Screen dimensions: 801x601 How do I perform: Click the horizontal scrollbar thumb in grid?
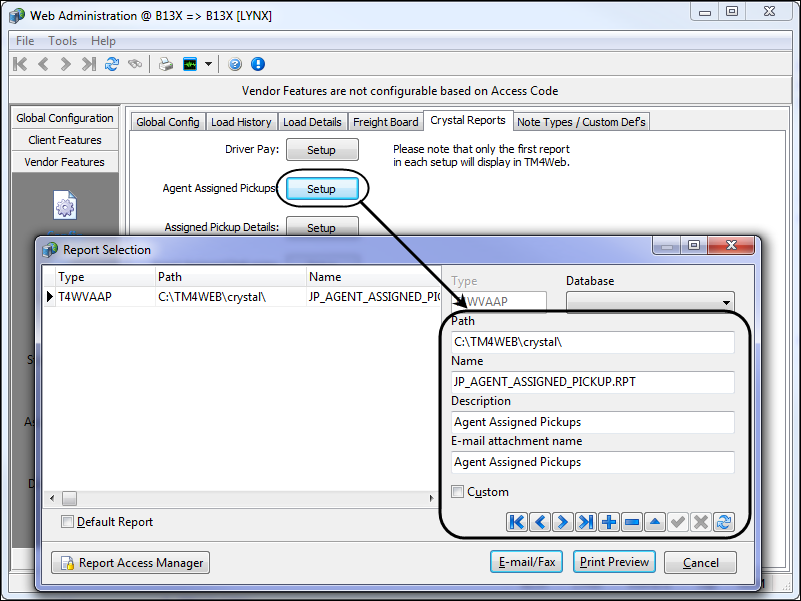[x=69, y=498]
